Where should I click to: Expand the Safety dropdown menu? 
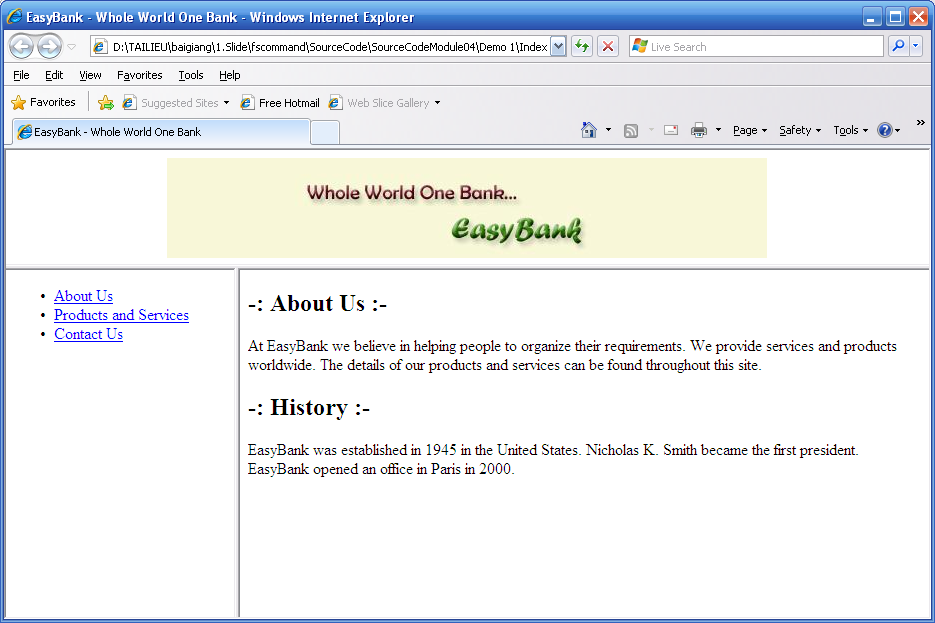tap(799, 130)
